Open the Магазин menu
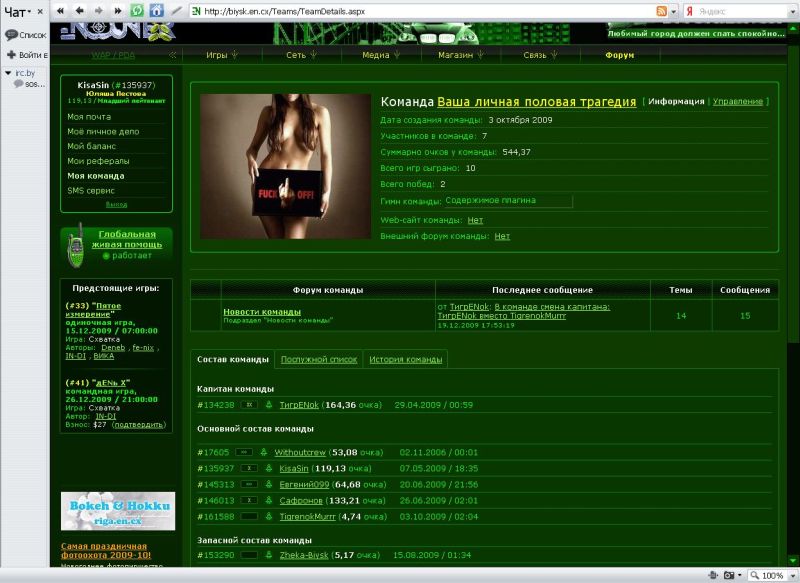The height and width of the screenshot is (583, 800). 461,55
